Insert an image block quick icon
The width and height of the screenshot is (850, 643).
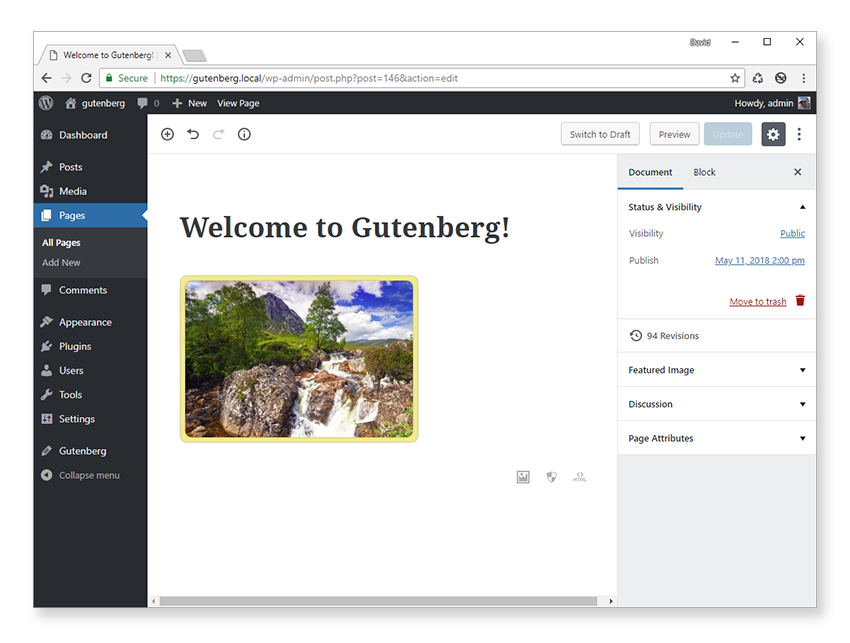coord(523,477)
